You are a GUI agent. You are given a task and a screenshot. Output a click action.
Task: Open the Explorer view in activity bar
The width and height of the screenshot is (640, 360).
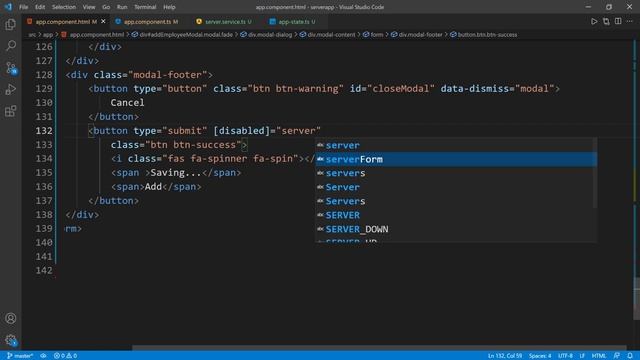point(11,24)
